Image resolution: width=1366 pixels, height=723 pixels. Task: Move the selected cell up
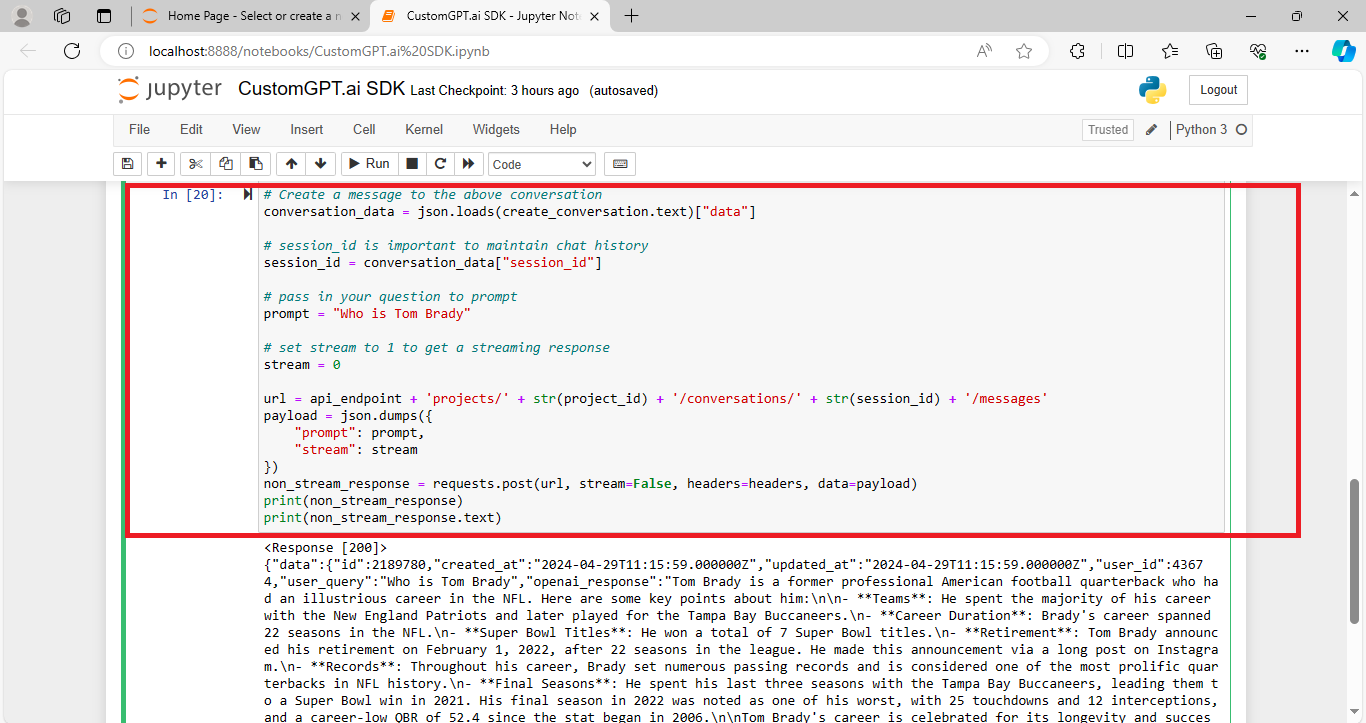(290, 163)
